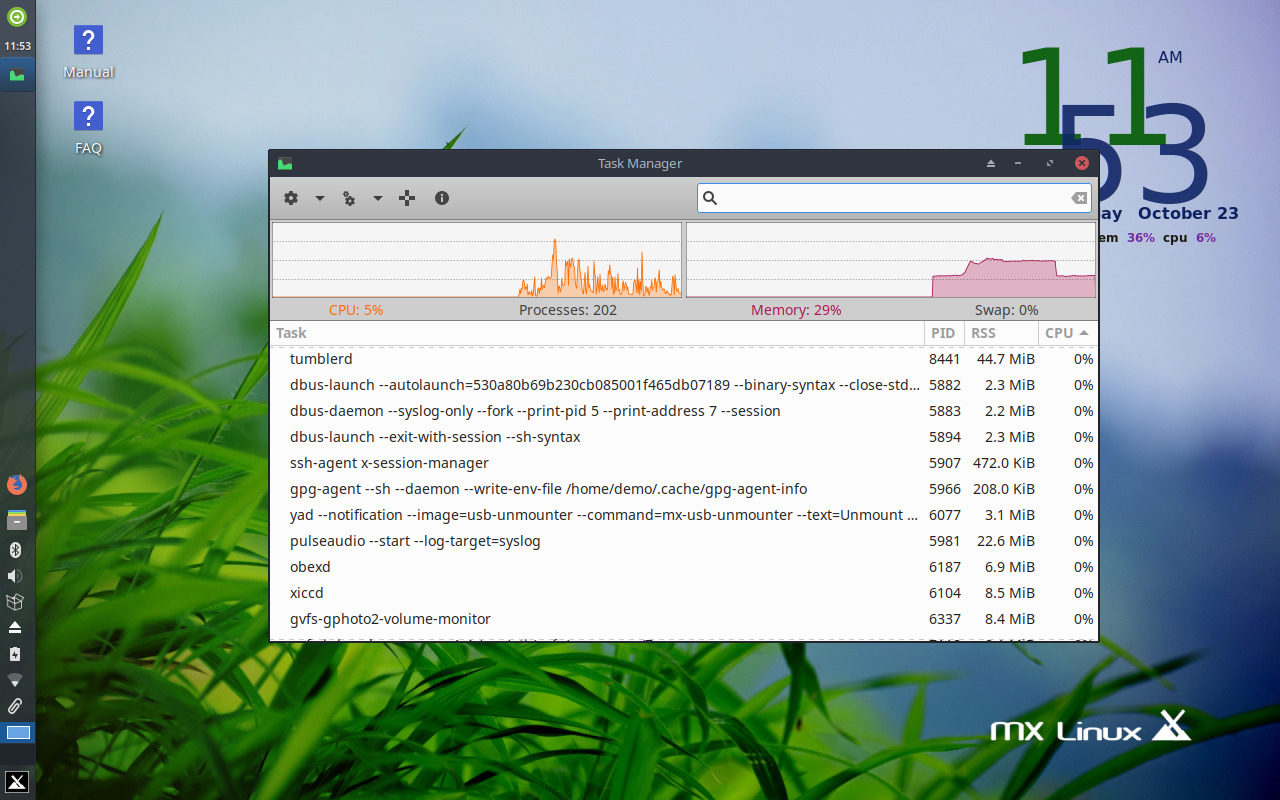
Task: Click the About info icon in toolbar
Action: [441, 198]
